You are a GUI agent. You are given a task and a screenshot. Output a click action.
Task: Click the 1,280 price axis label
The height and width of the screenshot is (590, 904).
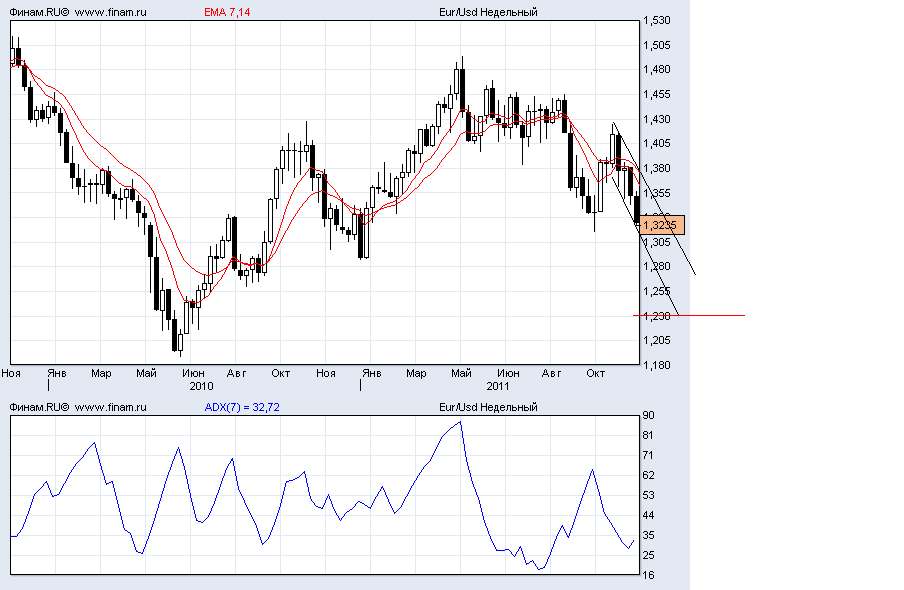point(657,266)
